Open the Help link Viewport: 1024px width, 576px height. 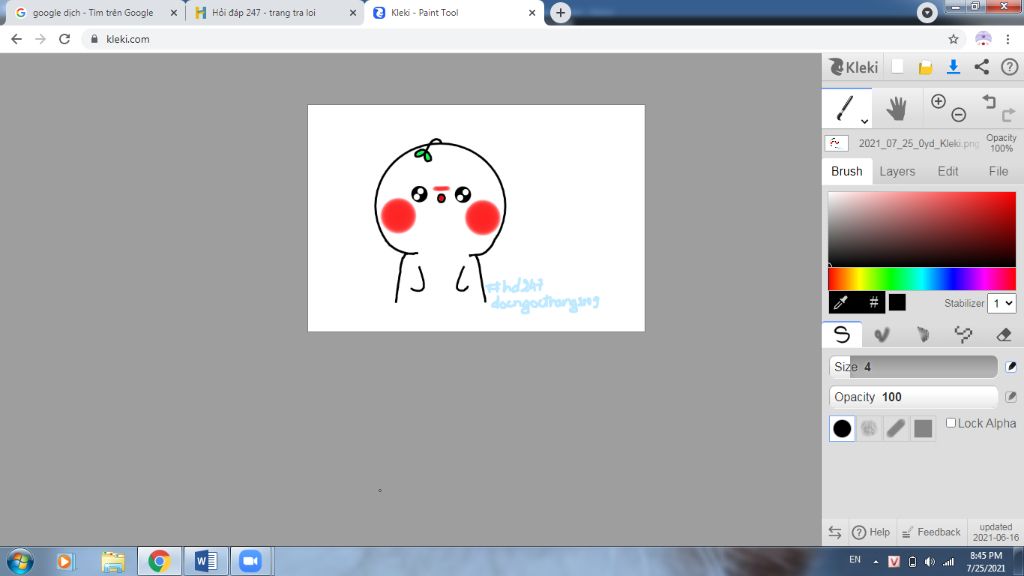click(x=871, y=532)
